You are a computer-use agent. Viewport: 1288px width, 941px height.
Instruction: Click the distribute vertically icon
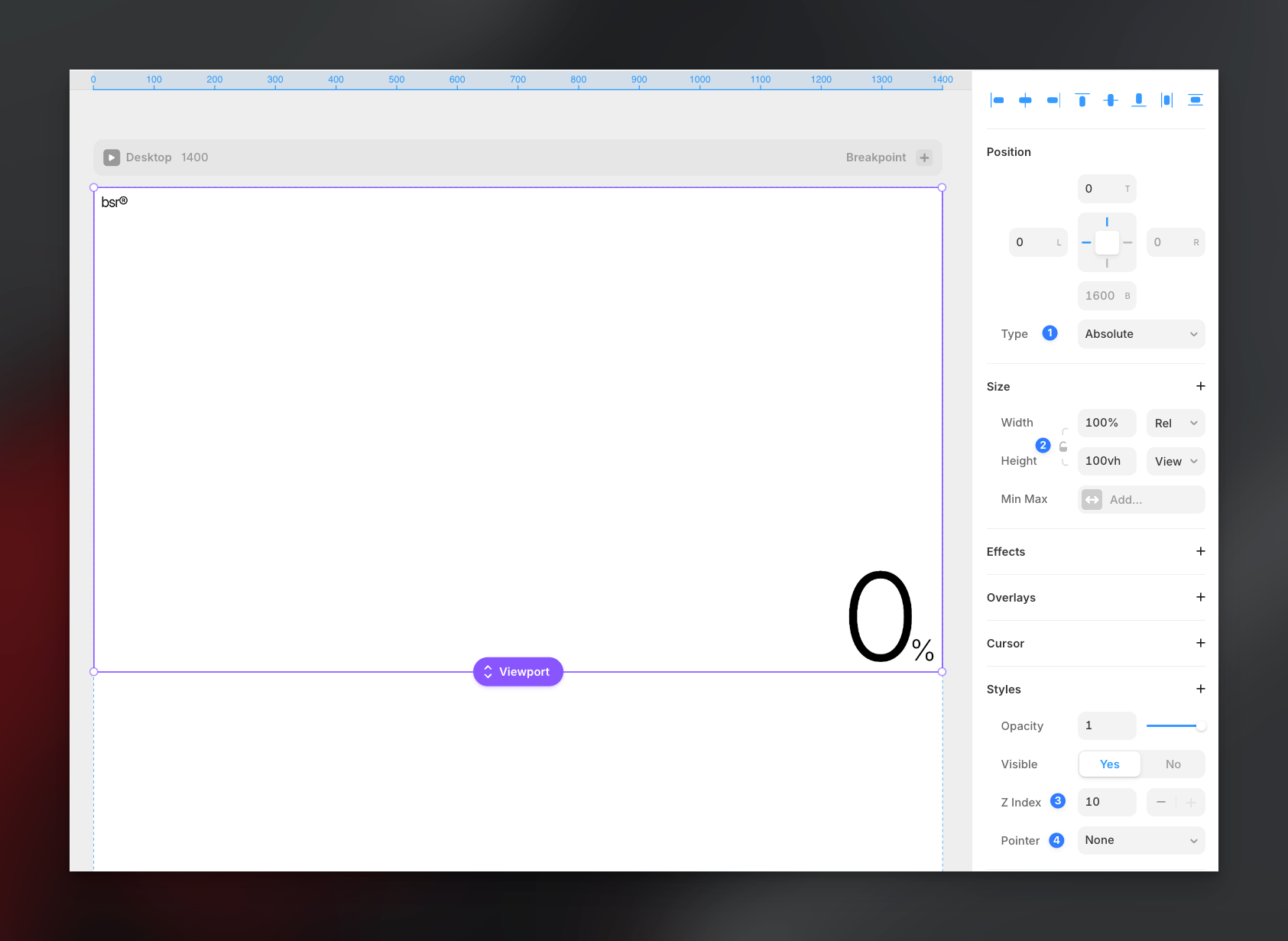point(1196,100)
